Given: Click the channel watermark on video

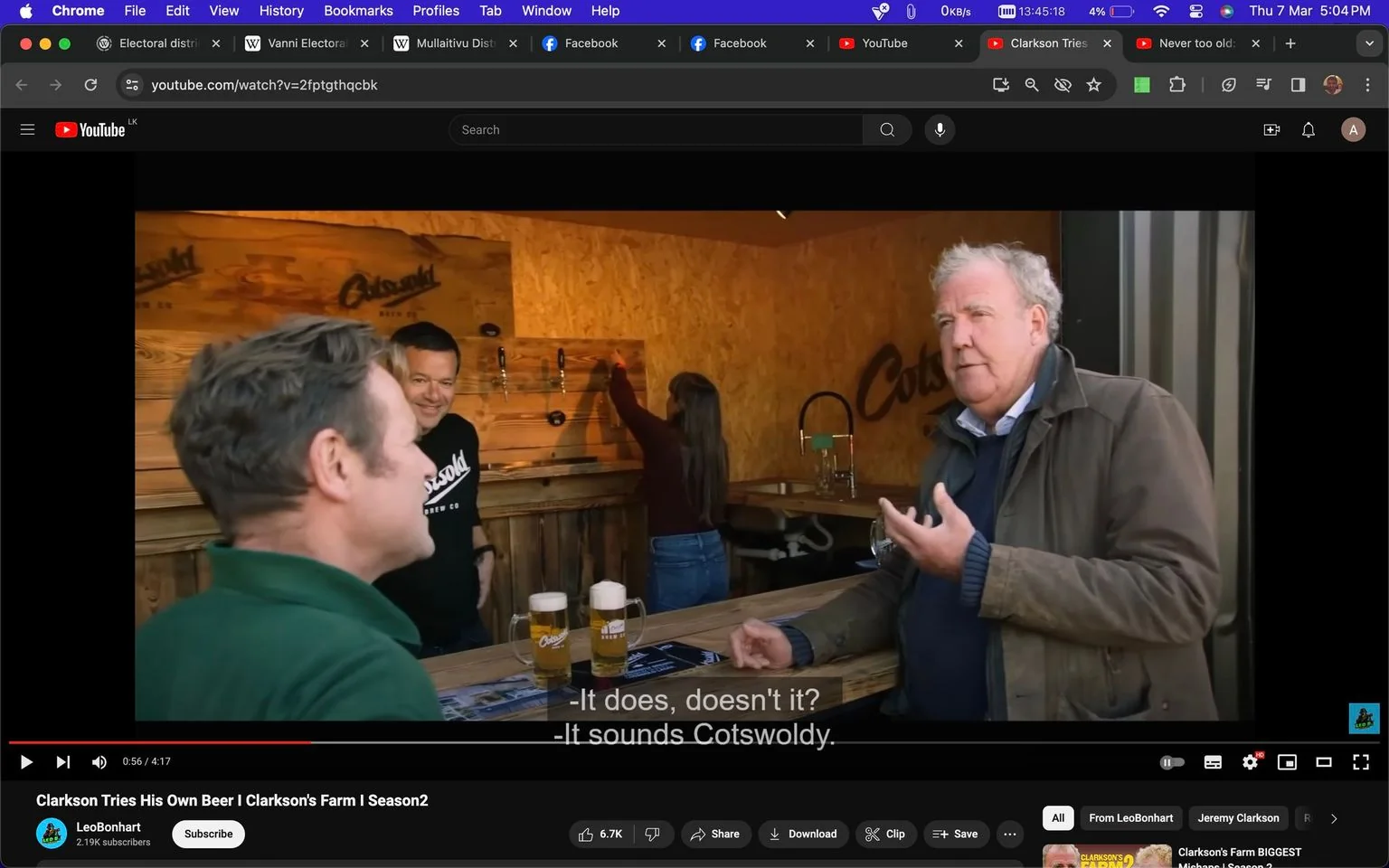Looking at the screenshot, I should click(1364, 719).
